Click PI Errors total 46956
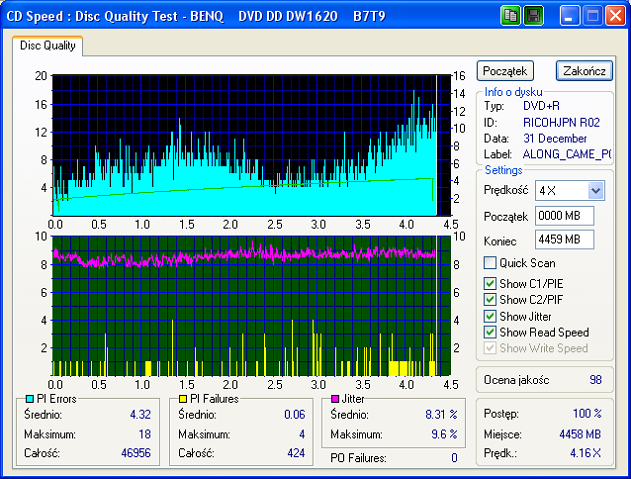631x479 pixels. click(136, 453)
